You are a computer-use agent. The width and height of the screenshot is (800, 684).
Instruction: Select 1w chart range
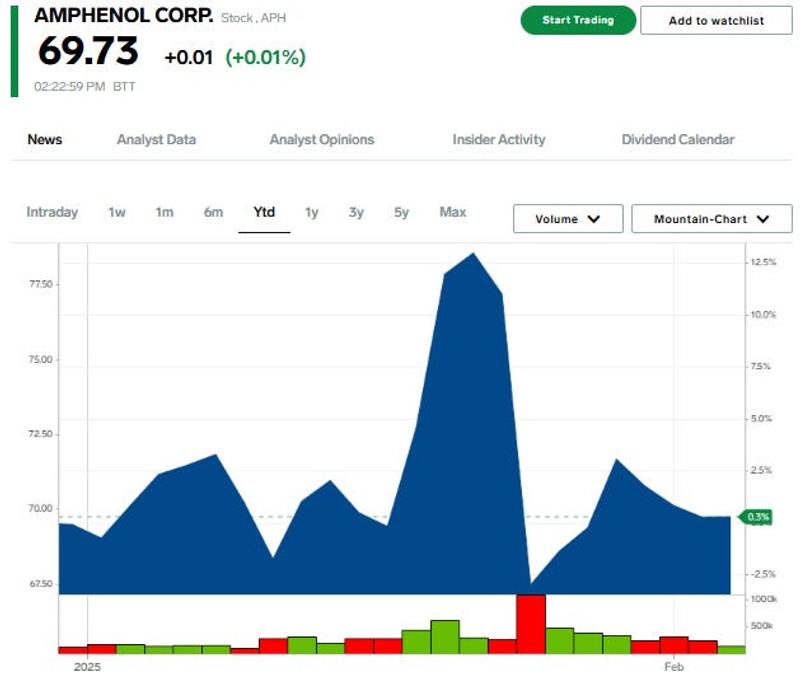point(117,212)
